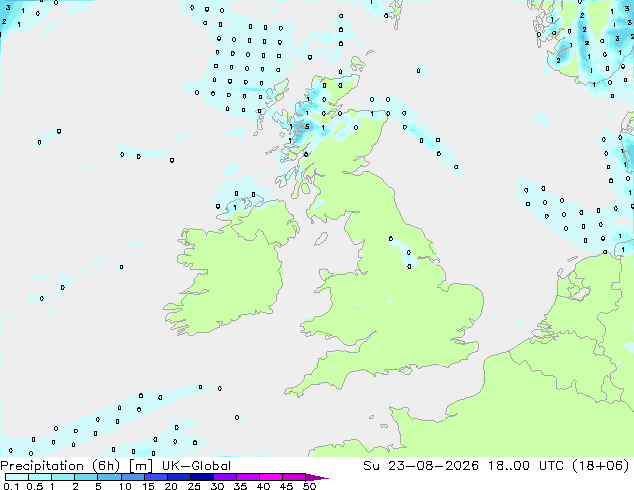Select the 5 to 10 legend color segment
Image resolution: width=634 pixels, height=490 pixels.
tap(109, 477)
